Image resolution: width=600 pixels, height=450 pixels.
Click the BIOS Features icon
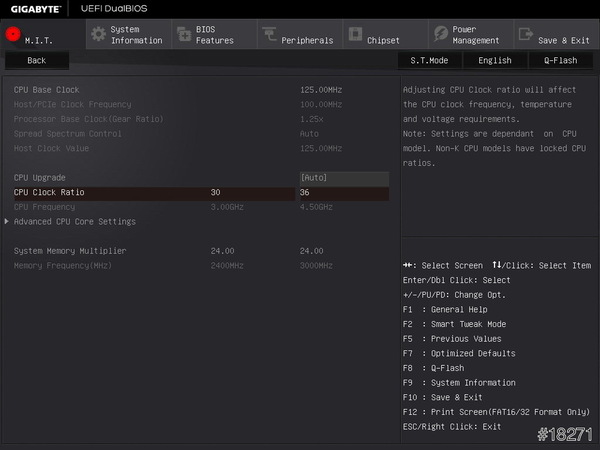coord(183,35)
